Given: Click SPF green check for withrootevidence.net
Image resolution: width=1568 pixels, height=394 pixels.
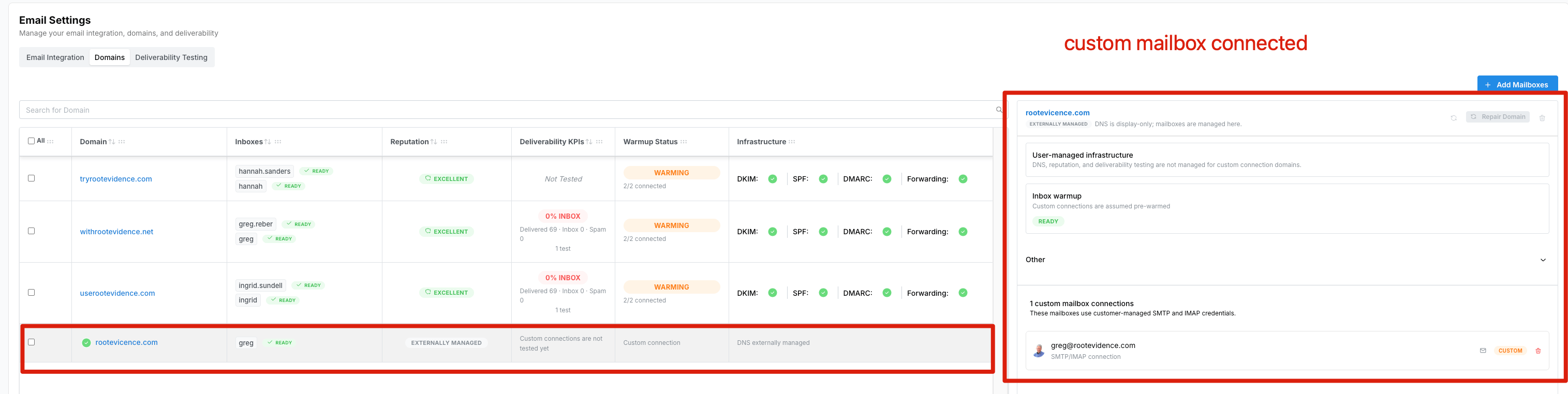Looking at the screenshot, I should coord(823,232).
